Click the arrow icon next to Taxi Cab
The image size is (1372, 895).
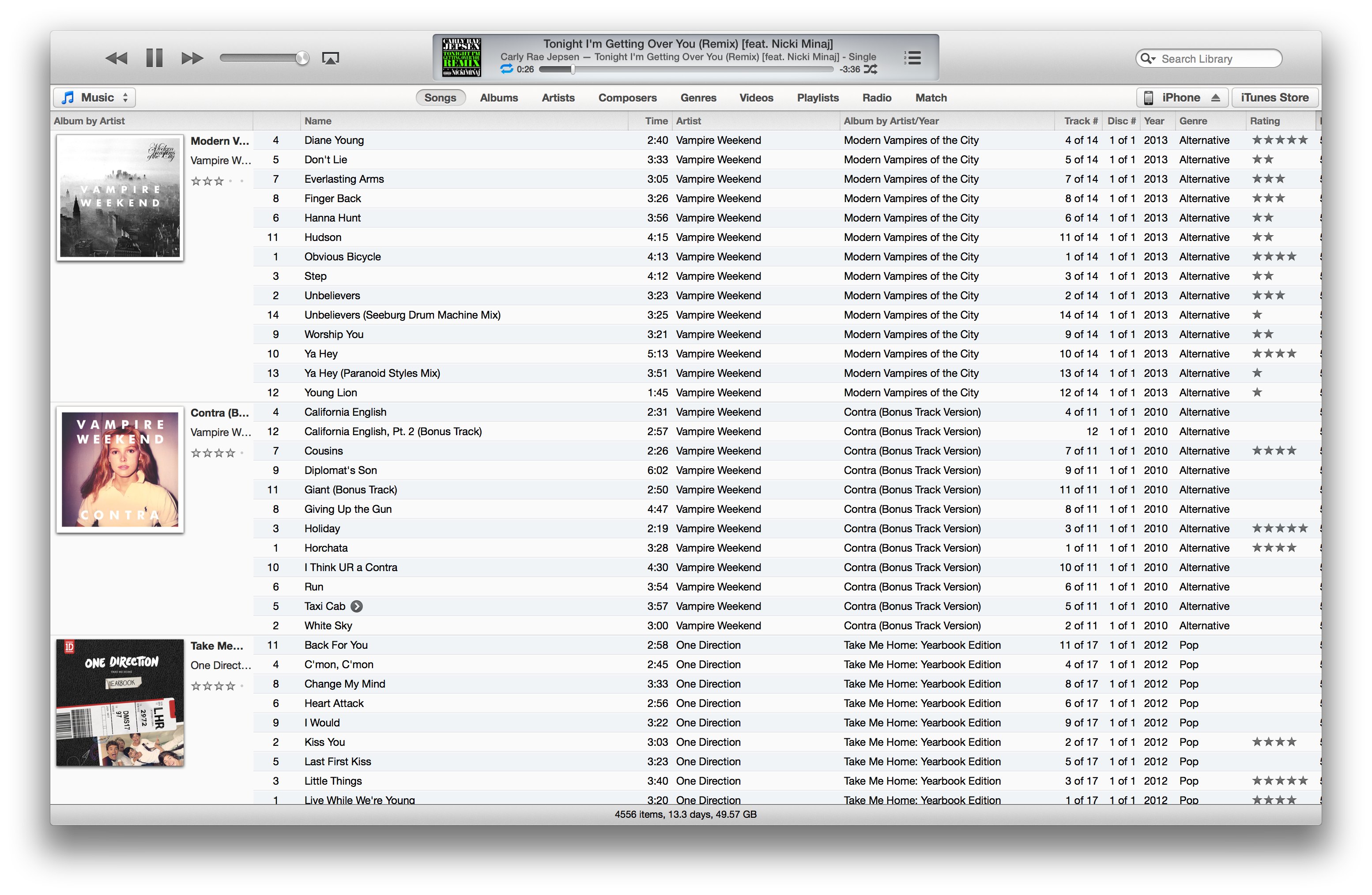click(357, 606)
